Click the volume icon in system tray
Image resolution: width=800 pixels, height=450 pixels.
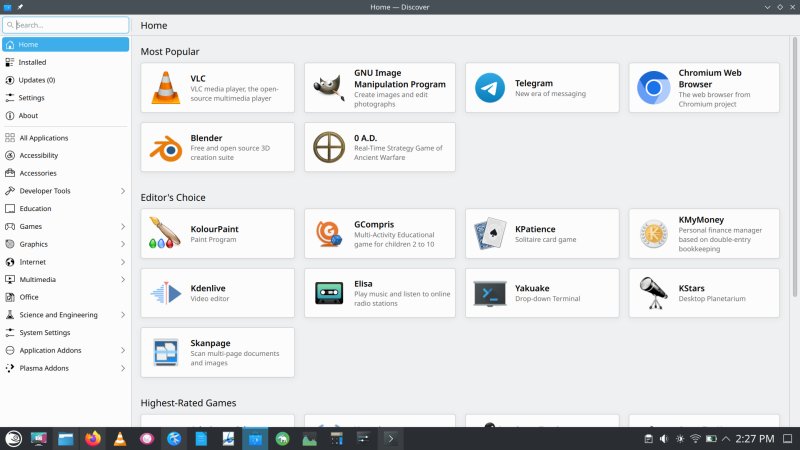click(x=664, y=439)
